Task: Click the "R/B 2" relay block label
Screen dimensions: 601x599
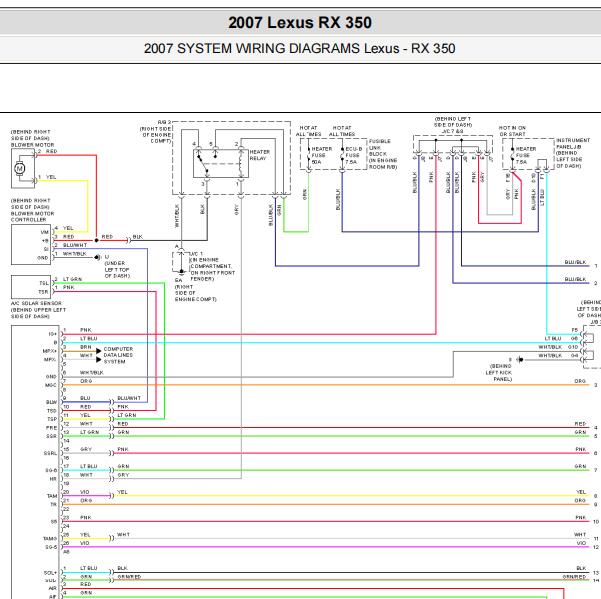Action: pos(164,122)
